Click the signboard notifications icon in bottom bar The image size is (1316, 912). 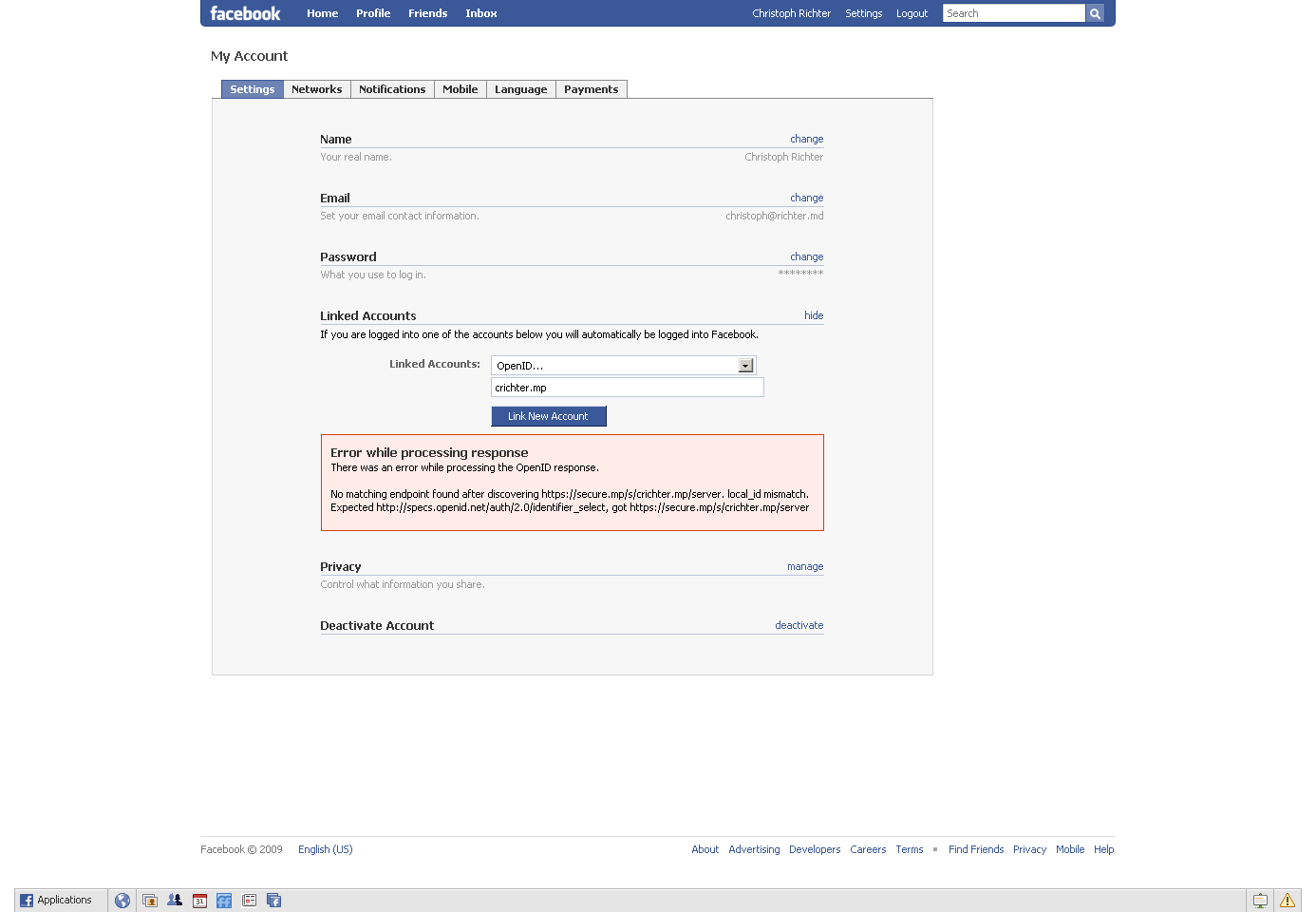click(1260, 901)
